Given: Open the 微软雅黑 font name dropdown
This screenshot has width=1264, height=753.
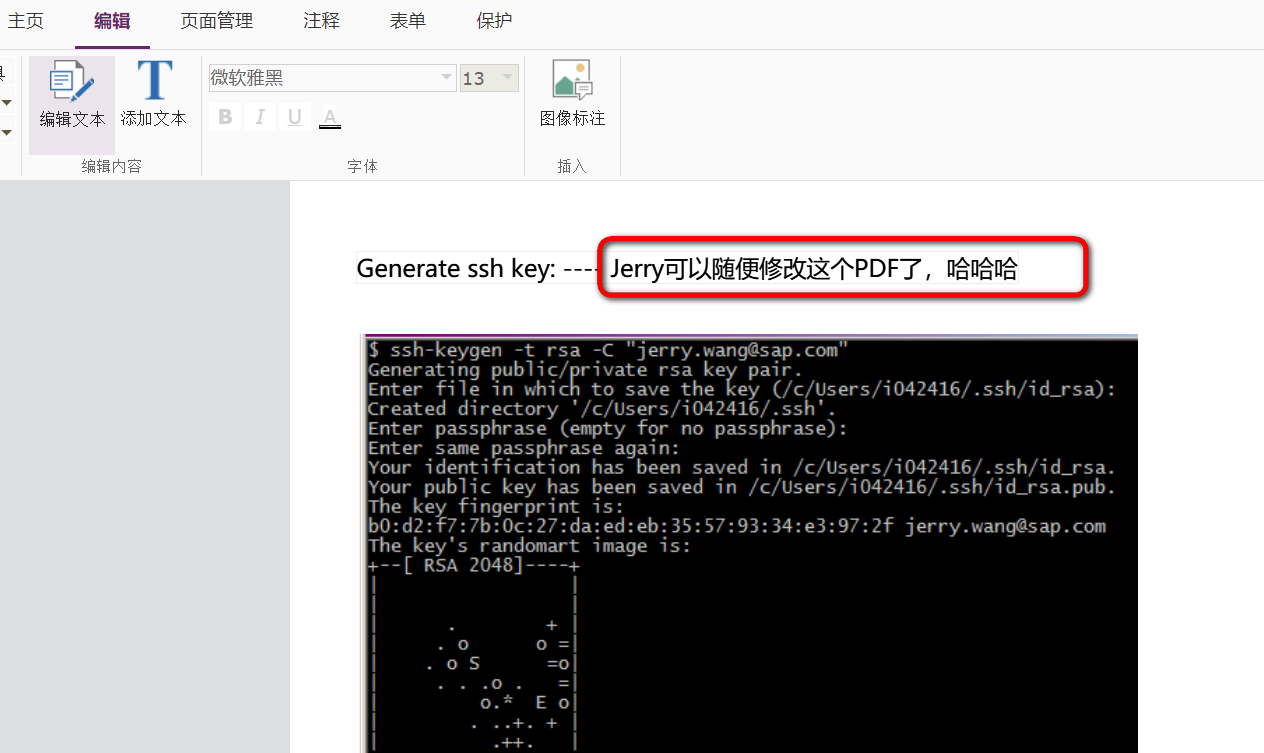Looking at the screenshot, I should point(447,78).
